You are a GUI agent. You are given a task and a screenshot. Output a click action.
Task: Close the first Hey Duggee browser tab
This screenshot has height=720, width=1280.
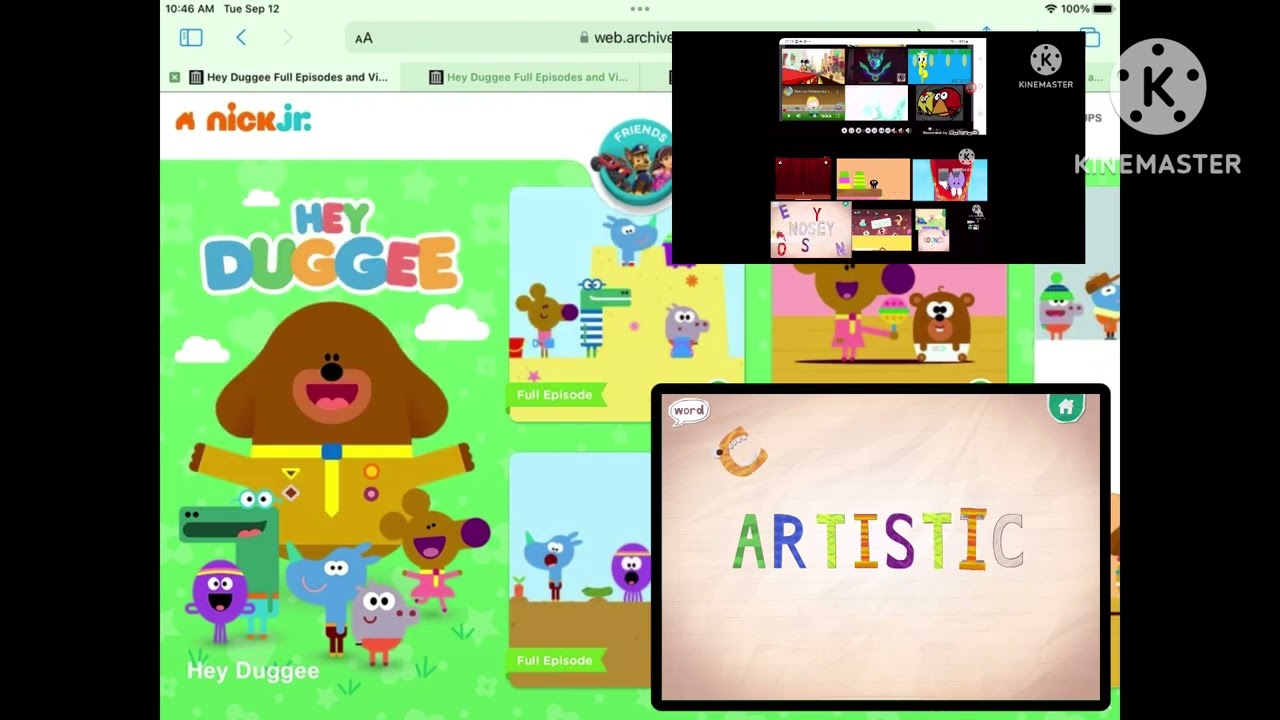click(175, 77)
